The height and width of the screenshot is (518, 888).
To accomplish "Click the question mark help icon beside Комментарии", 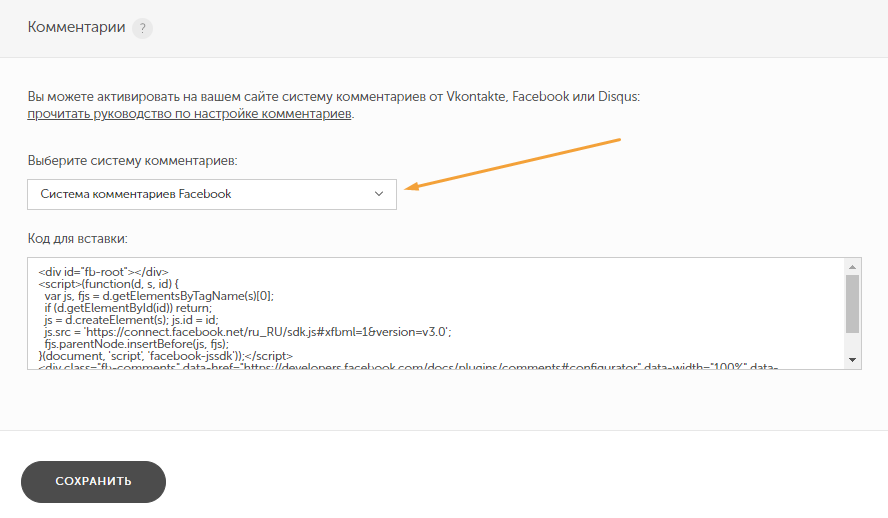I will pyautogui.click(x=143, y=28).
